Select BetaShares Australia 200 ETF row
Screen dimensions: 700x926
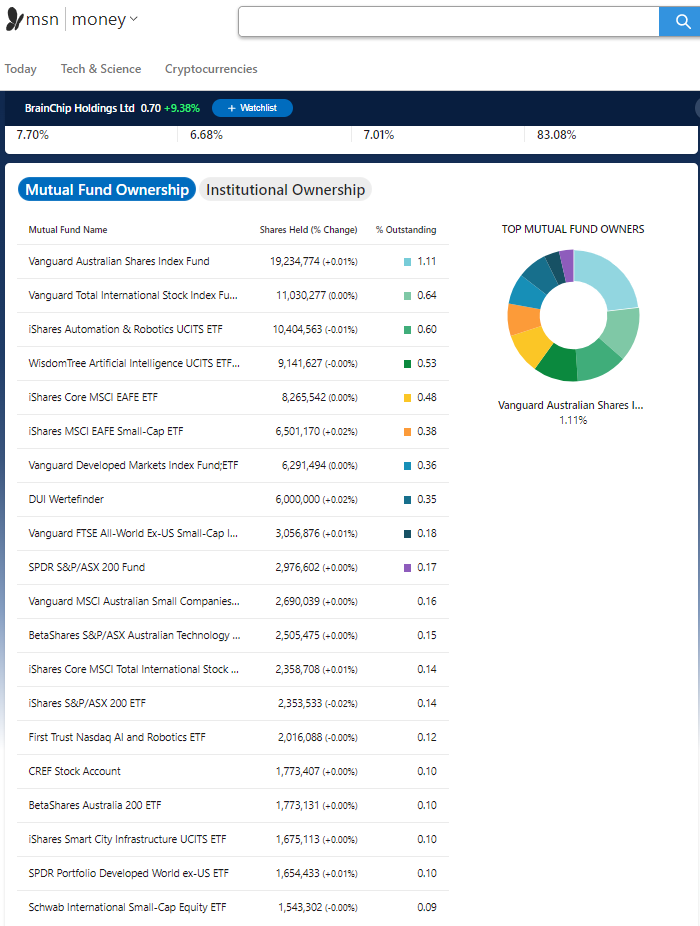coord(233,806)
